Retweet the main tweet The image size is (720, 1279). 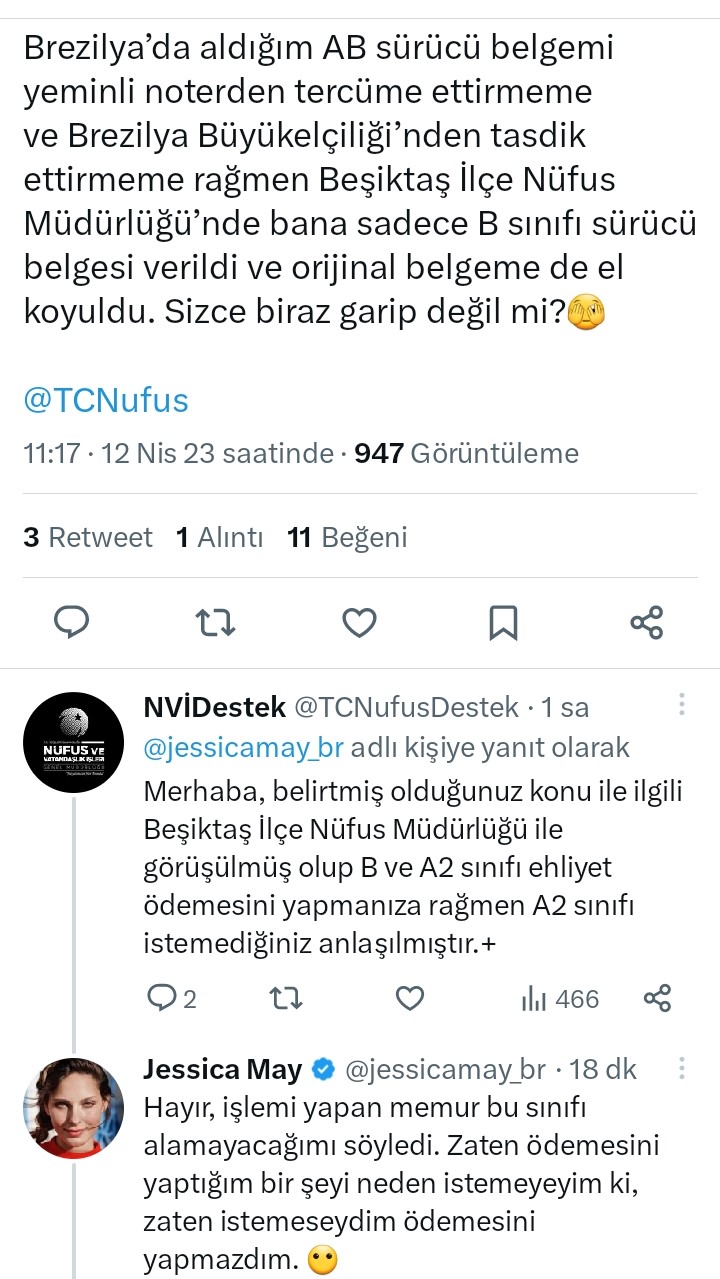click(x=215, y=623)
